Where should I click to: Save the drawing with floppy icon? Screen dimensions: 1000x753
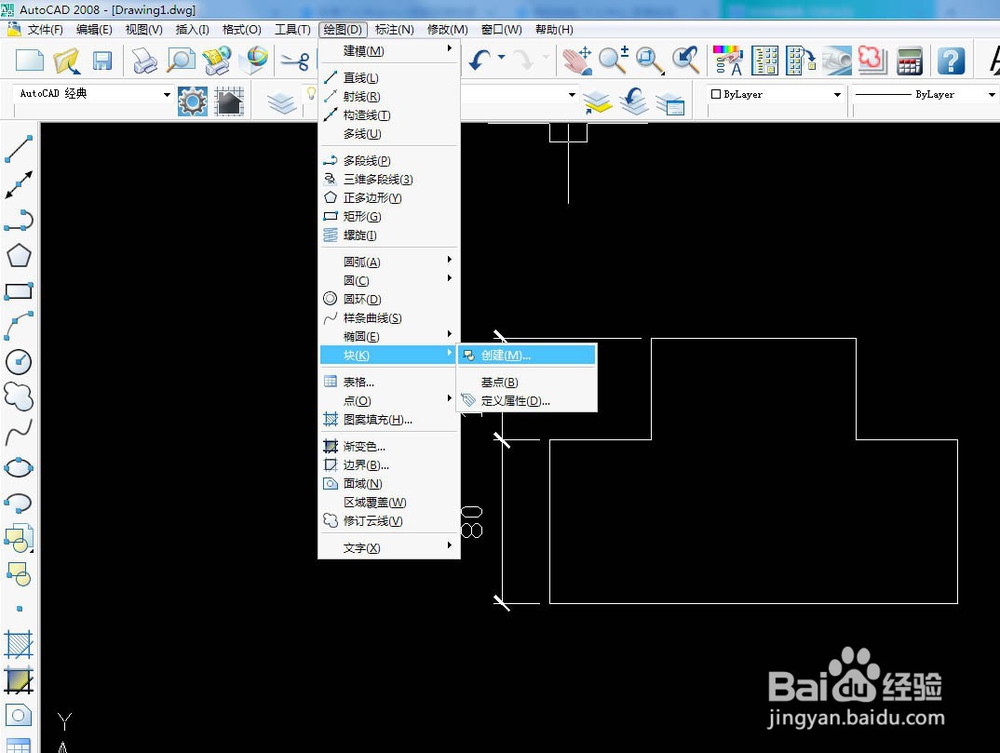102,61
